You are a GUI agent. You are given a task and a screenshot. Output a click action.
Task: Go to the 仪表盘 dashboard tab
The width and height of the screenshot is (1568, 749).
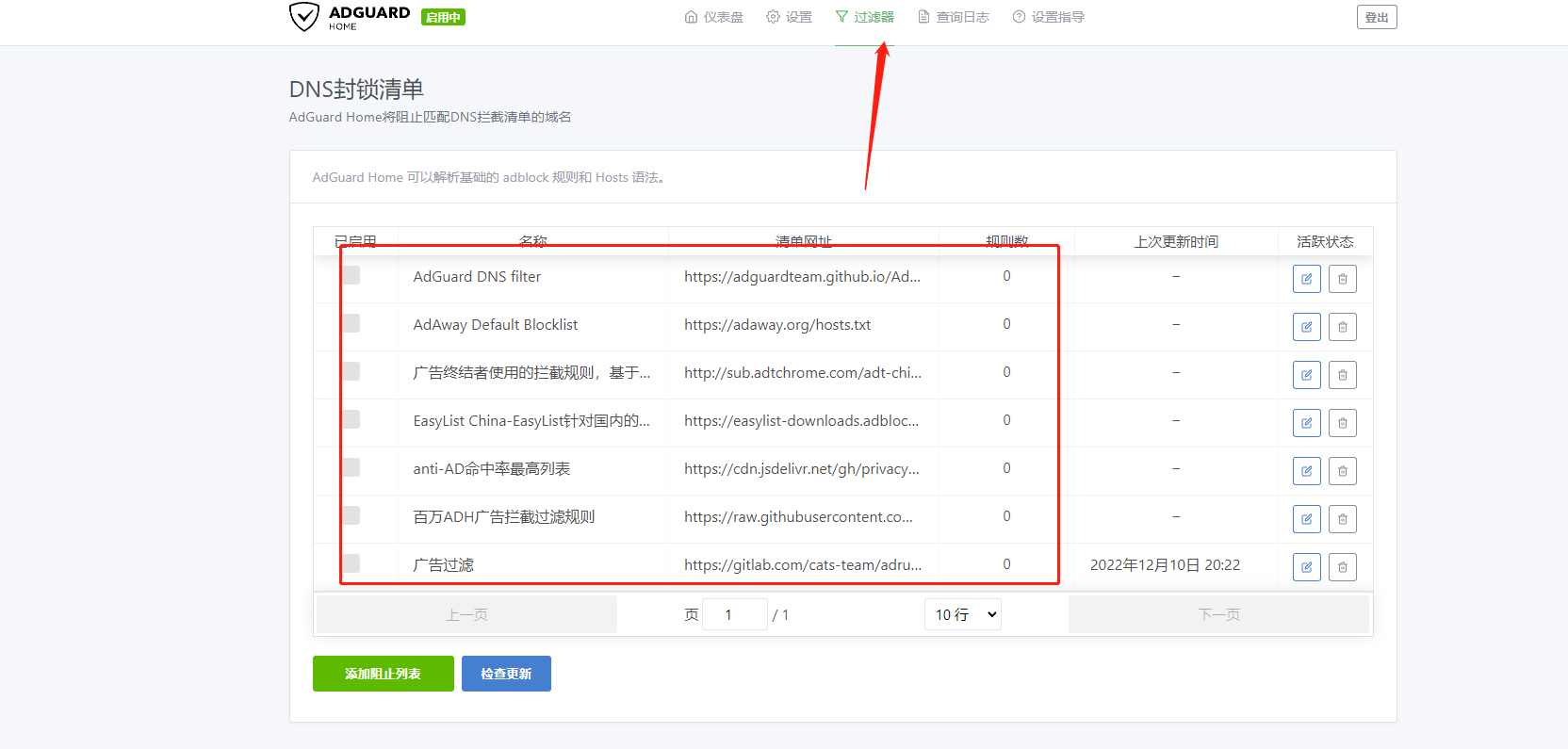click(x=713, y=17)
